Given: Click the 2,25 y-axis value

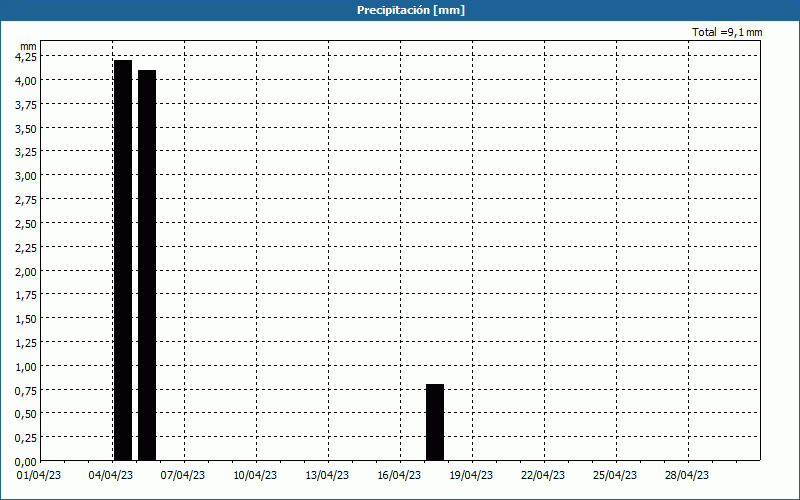Looking at the screenshot, I should (x=26, y=247).
